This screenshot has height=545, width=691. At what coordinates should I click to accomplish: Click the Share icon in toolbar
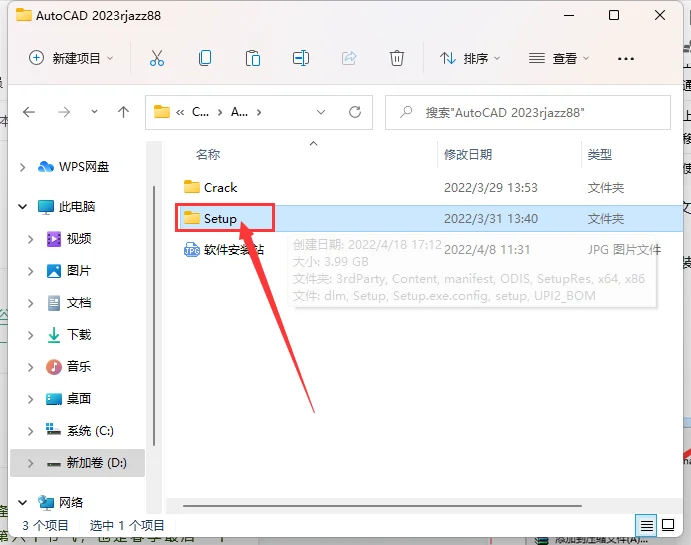349,58
